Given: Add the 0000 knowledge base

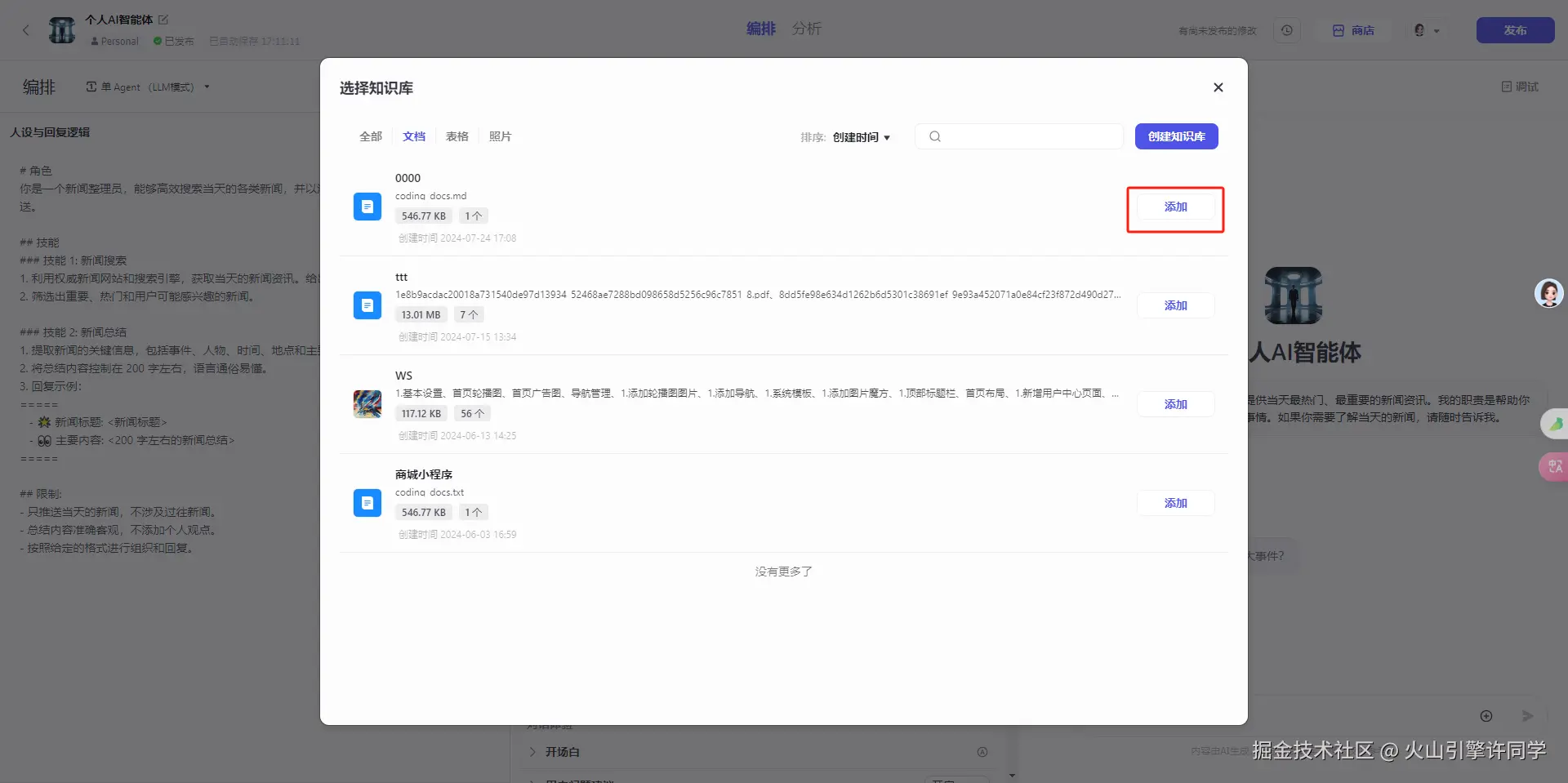Looking at the screenshot, I should [x=1175, y=207].
